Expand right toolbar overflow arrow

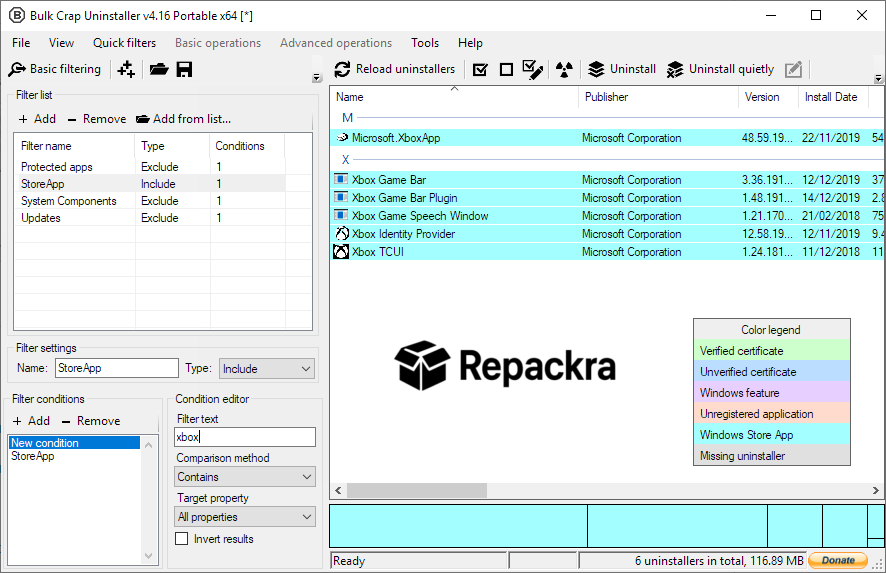pyautogui.click(x=878, y=78)
